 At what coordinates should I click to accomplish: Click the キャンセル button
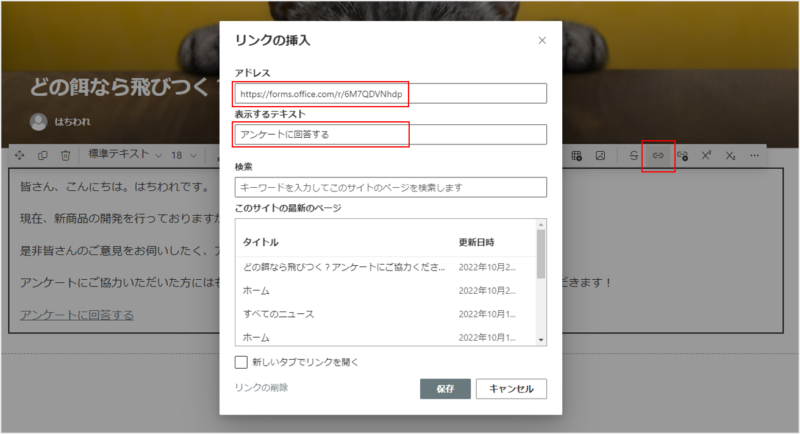tap(511, 389)
